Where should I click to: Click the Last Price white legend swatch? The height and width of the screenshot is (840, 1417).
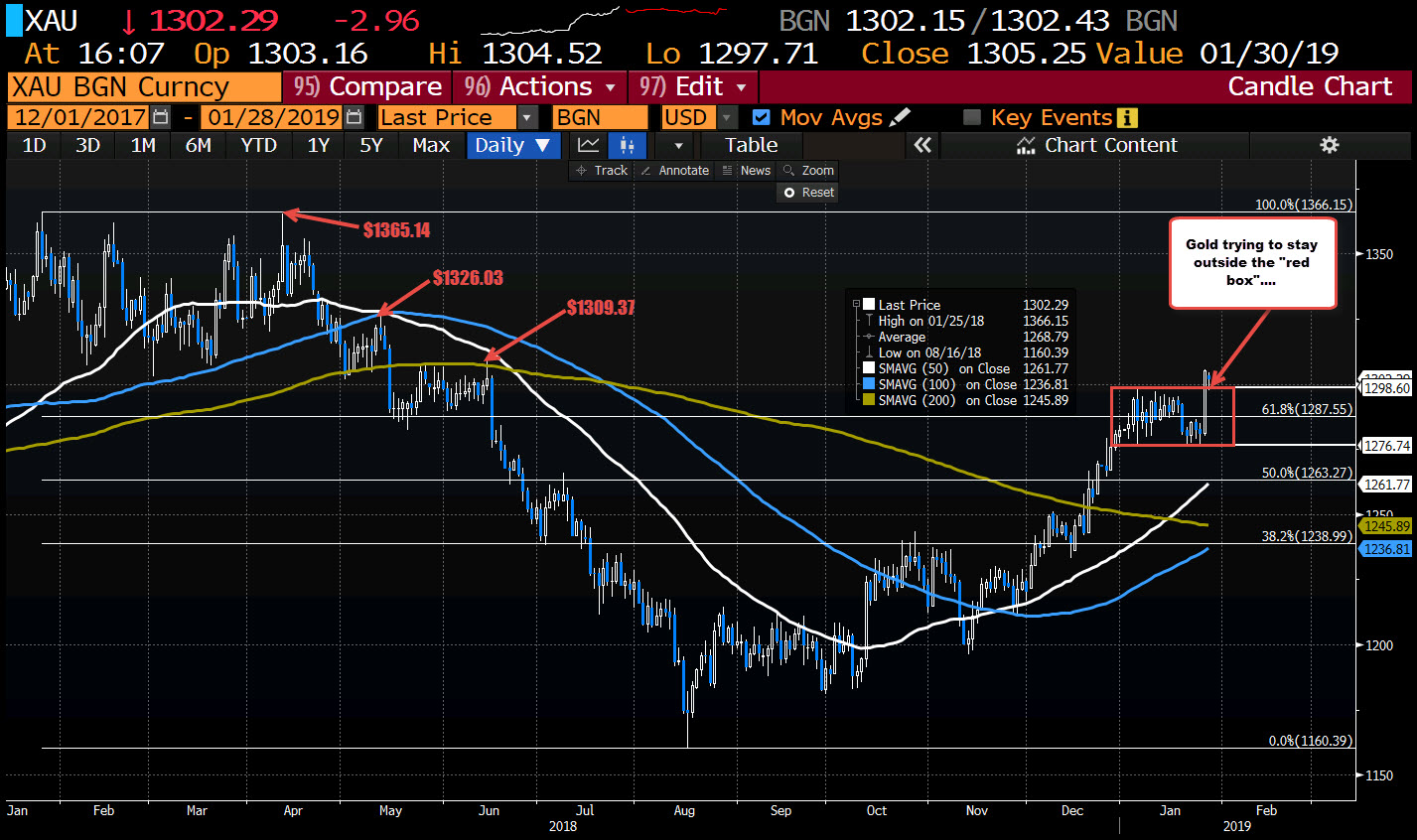pyautogui.click(x=870, y=305)
